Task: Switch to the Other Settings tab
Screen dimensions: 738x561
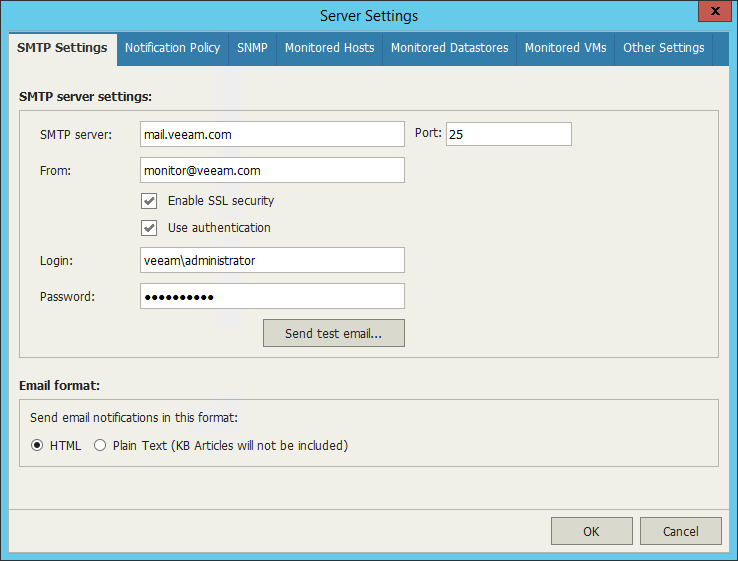Action: point(663,48)
